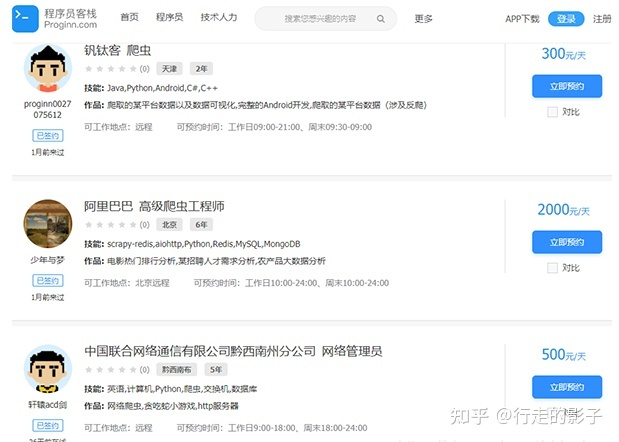This screenshot has height=442, width=619.
Task: Click APP下载 link
Action: [522, 19]
